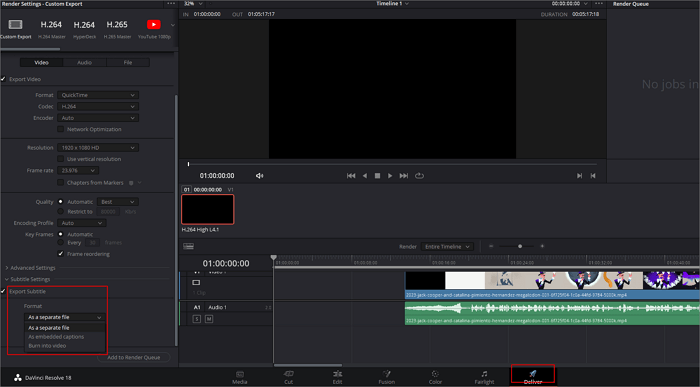This screenshot has width=700, height=387.
Task: Adjust the timeline zoom slider
Action: pos(520,246)
